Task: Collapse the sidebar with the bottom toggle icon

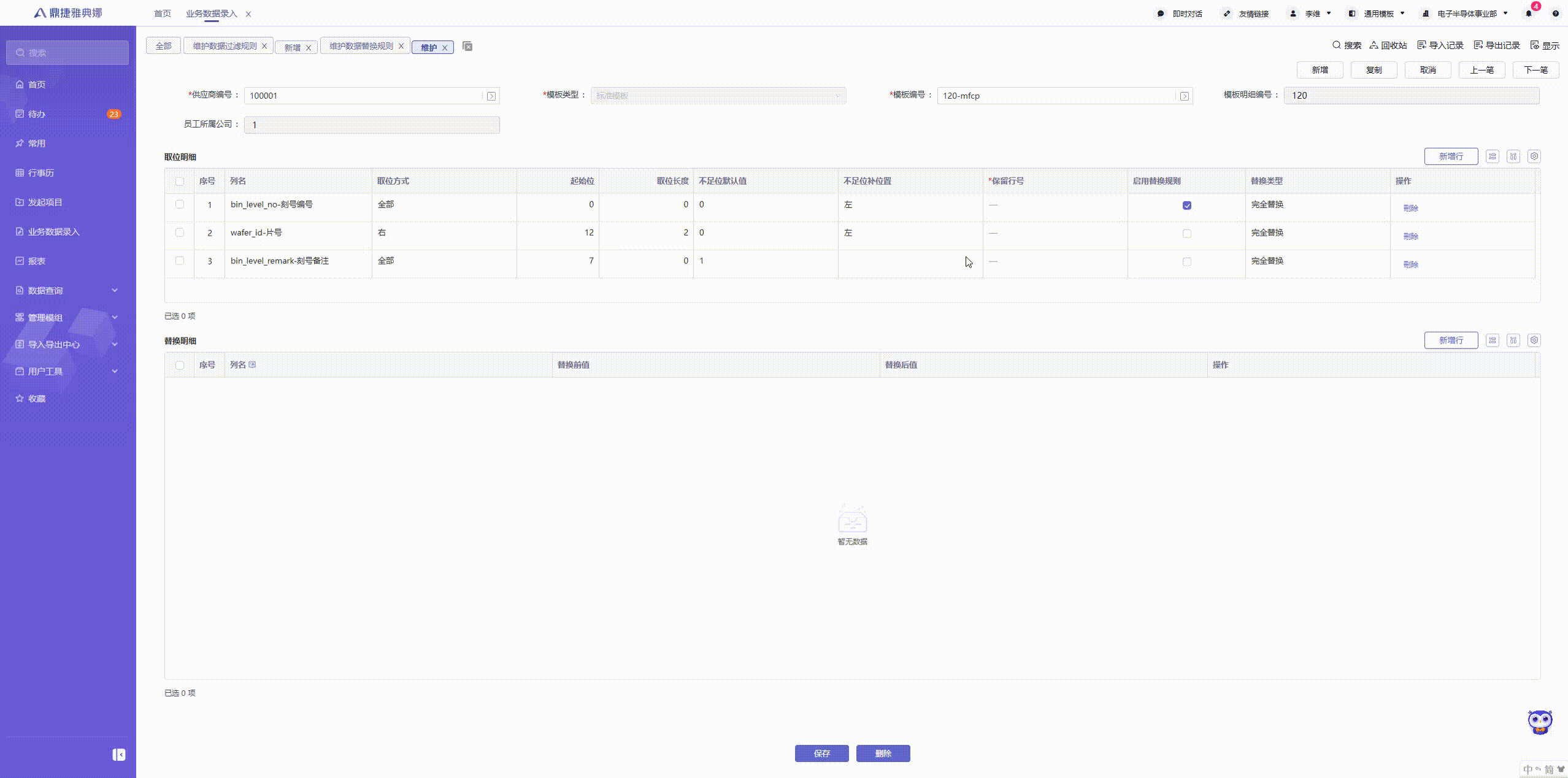Action: [118, 755]
